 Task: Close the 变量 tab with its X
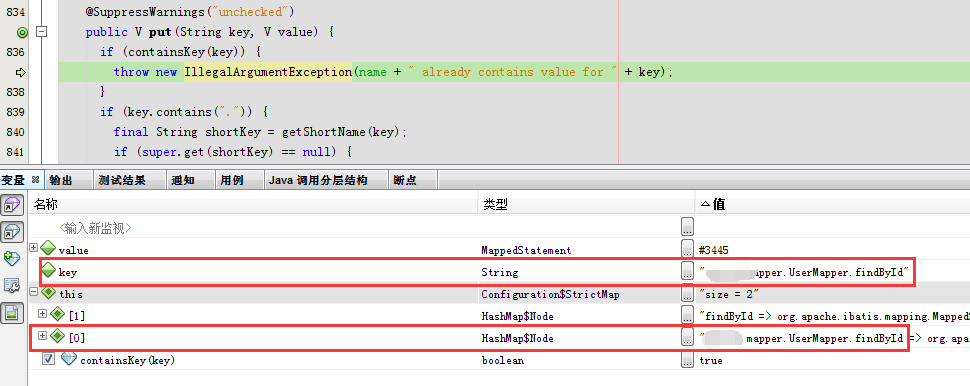pyautogui.click(x=35, y=179)
